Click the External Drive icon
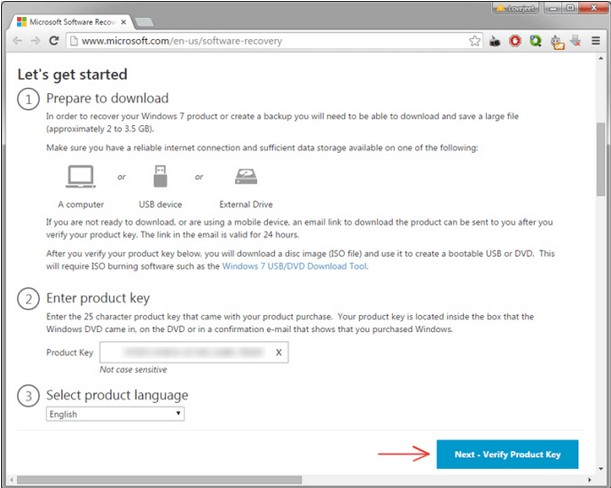The height and width of the screenshot is (488, 611). pyautogui.click(x=246, y=176)
